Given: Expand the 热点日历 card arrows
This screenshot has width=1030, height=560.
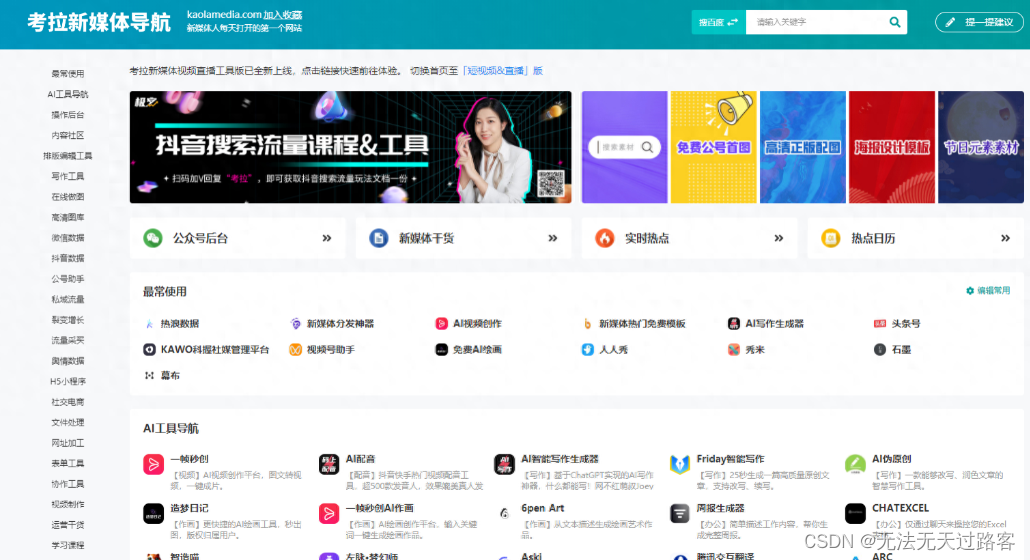Looking at the screenshot, I should tap(1005, 238).
